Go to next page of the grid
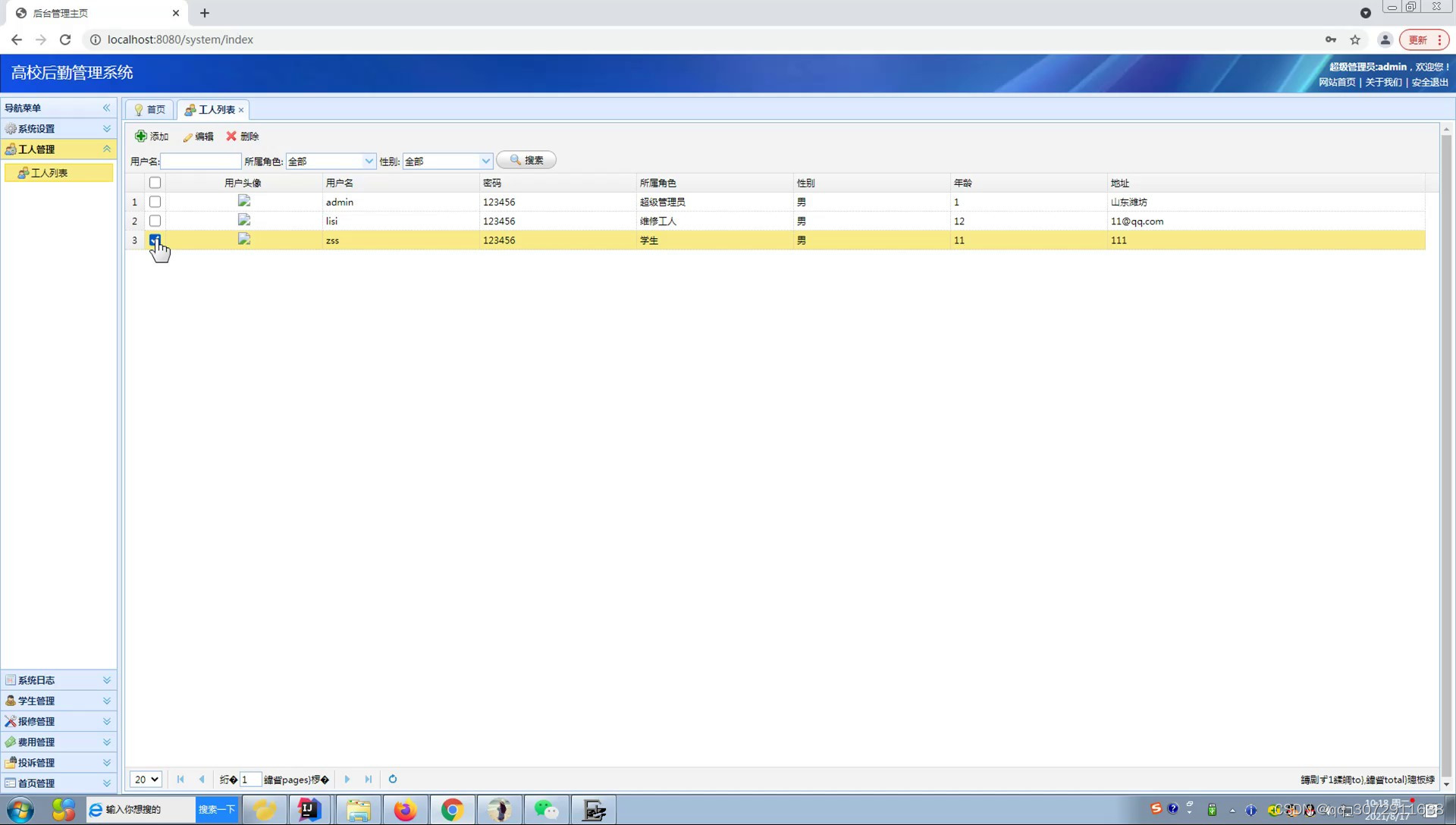1456x825 pixels. 347,780
